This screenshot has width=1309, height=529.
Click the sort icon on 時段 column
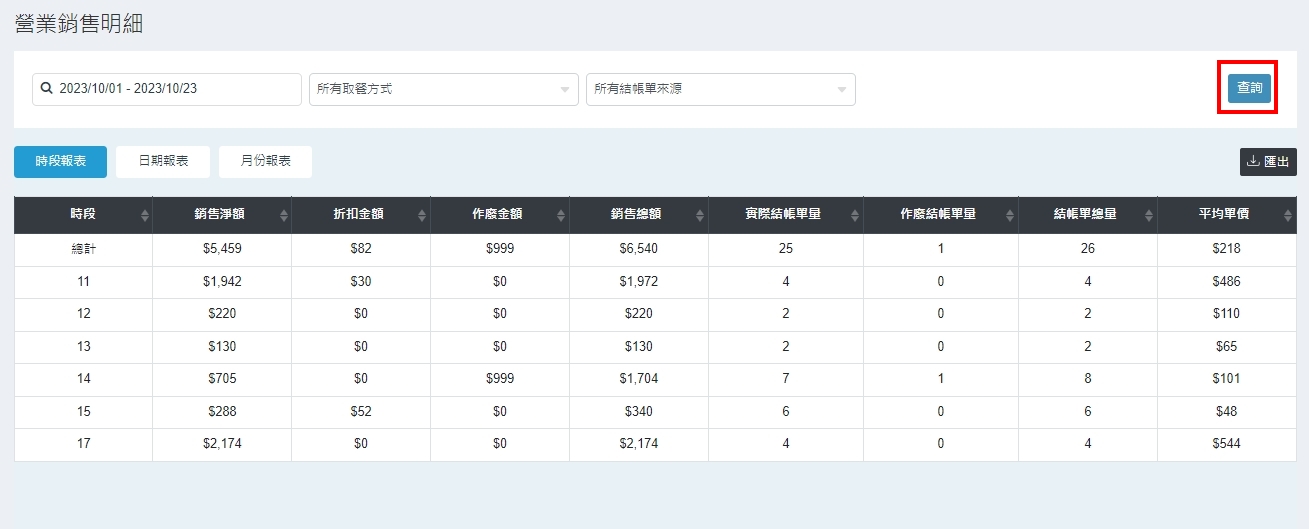(x=145, y=215)
